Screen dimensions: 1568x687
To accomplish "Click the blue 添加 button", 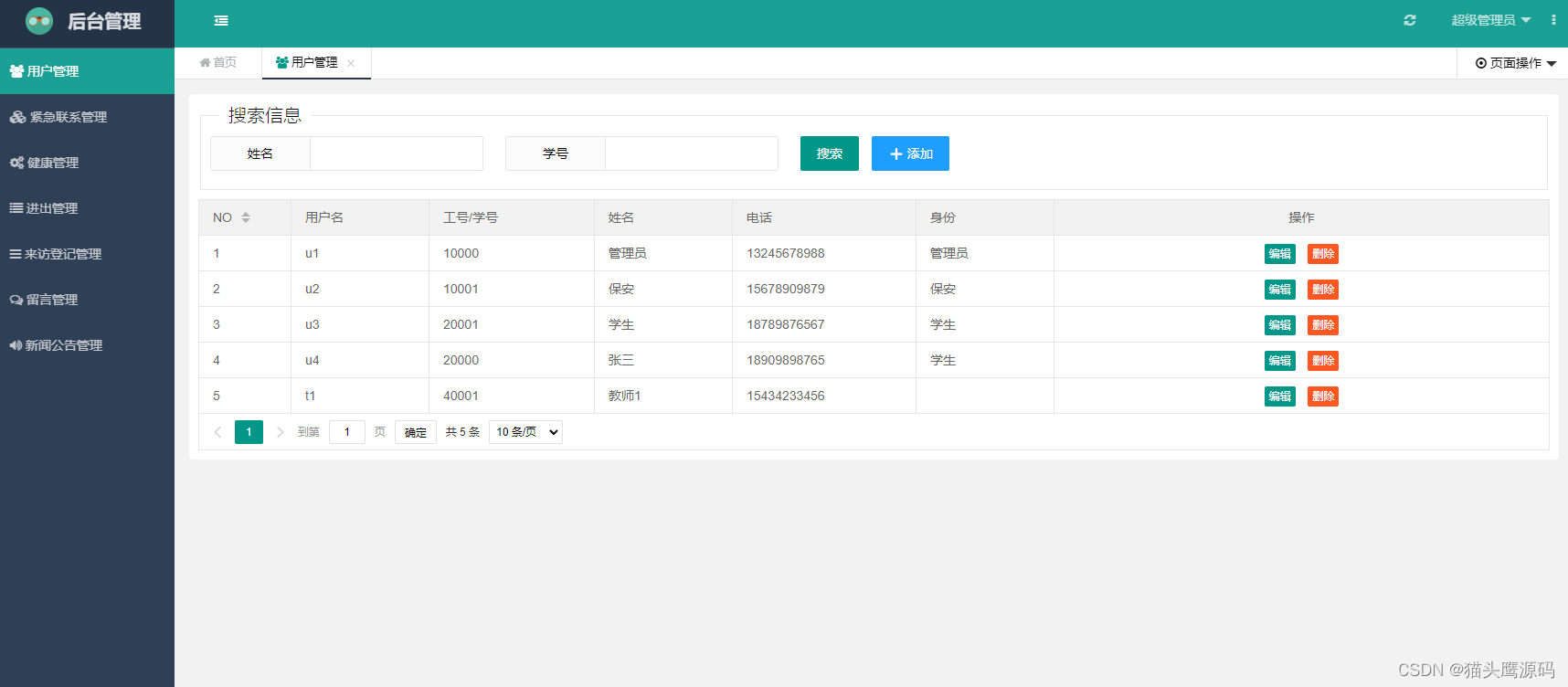I will [910, 153].
